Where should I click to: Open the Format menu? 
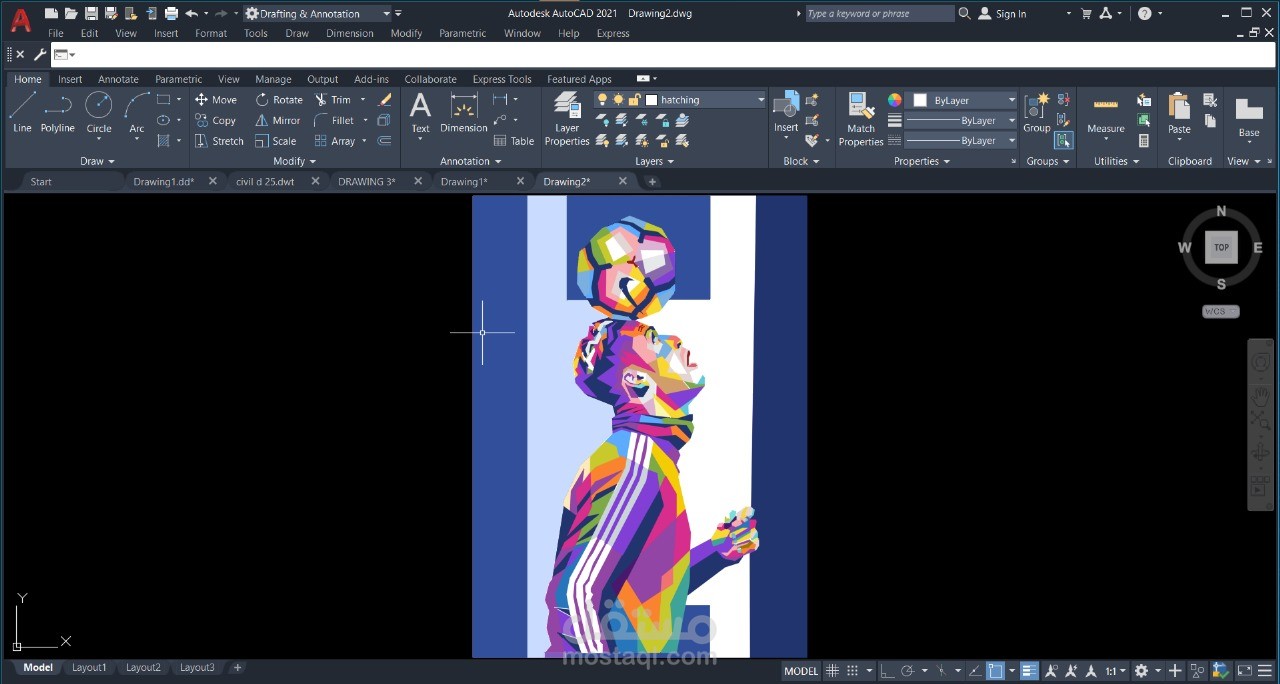[x=211, y=33]
